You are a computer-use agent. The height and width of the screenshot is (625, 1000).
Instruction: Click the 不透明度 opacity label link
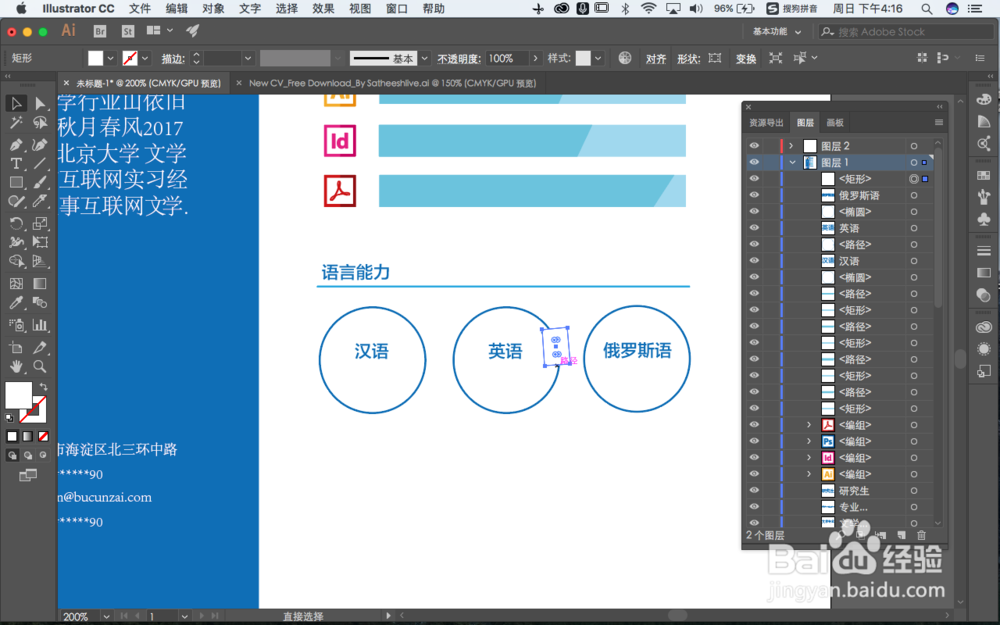pyautogui.click(x=459, y=59)
